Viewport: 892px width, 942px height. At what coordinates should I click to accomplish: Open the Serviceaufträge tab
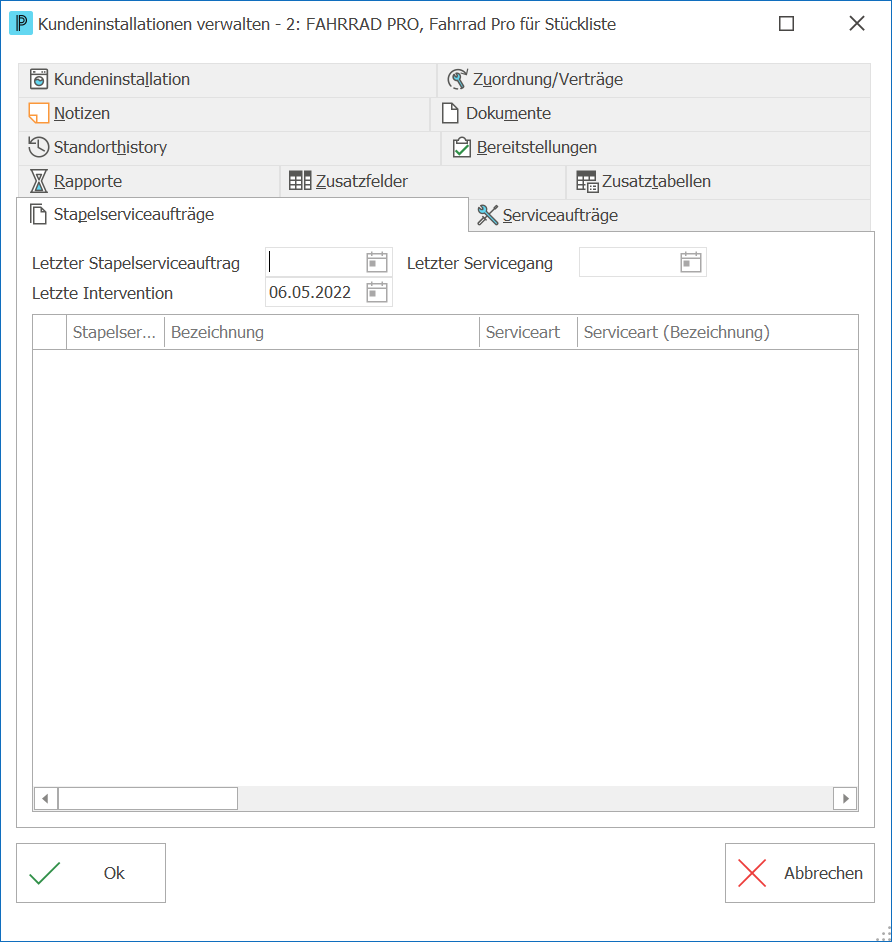tap(670, 216)
